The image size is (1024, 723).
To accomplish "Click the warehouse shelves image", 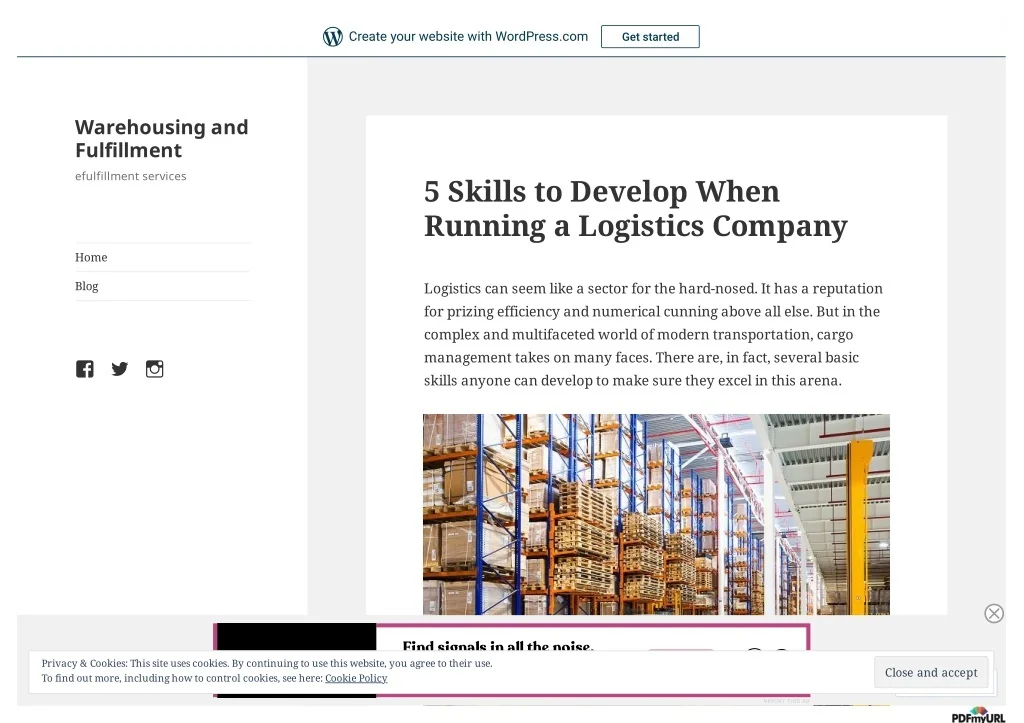I will tap(656, 514).
